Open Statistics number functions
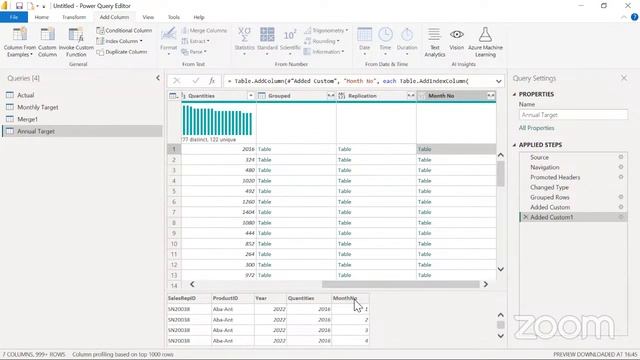Viewport: 640px width, 360px height. [x=244, y=42]
